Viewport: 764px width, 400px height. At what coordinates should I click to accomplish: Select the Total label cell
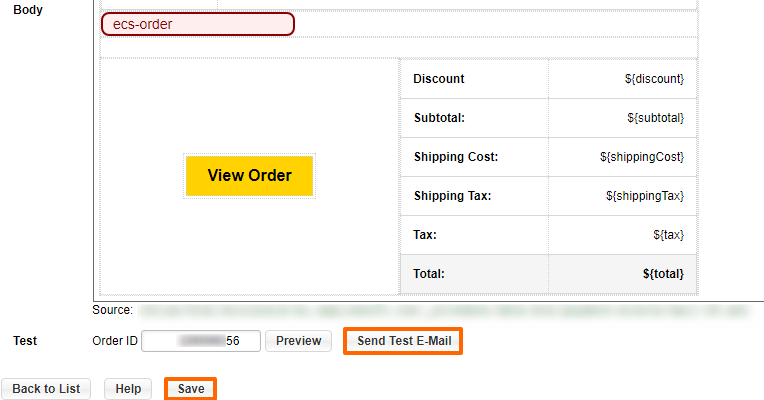point(429,273)
